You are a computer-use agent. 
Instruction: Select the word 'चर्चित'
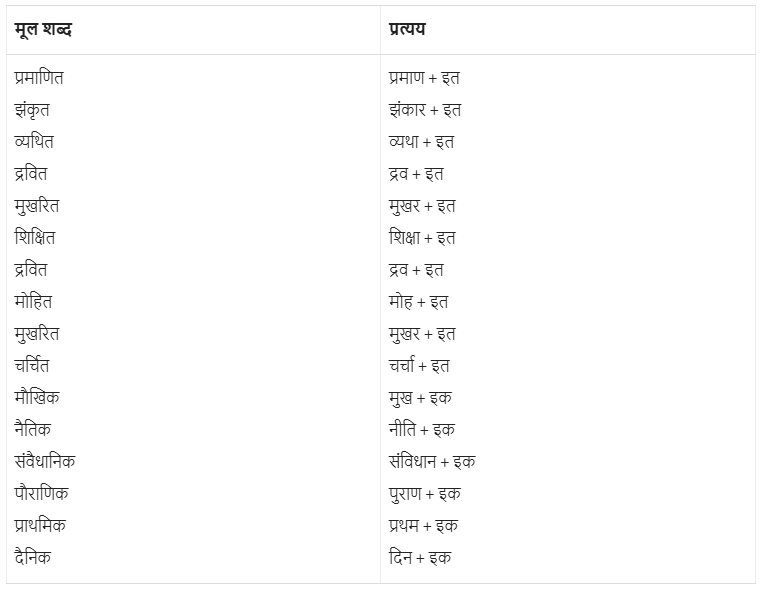point(32,365)
